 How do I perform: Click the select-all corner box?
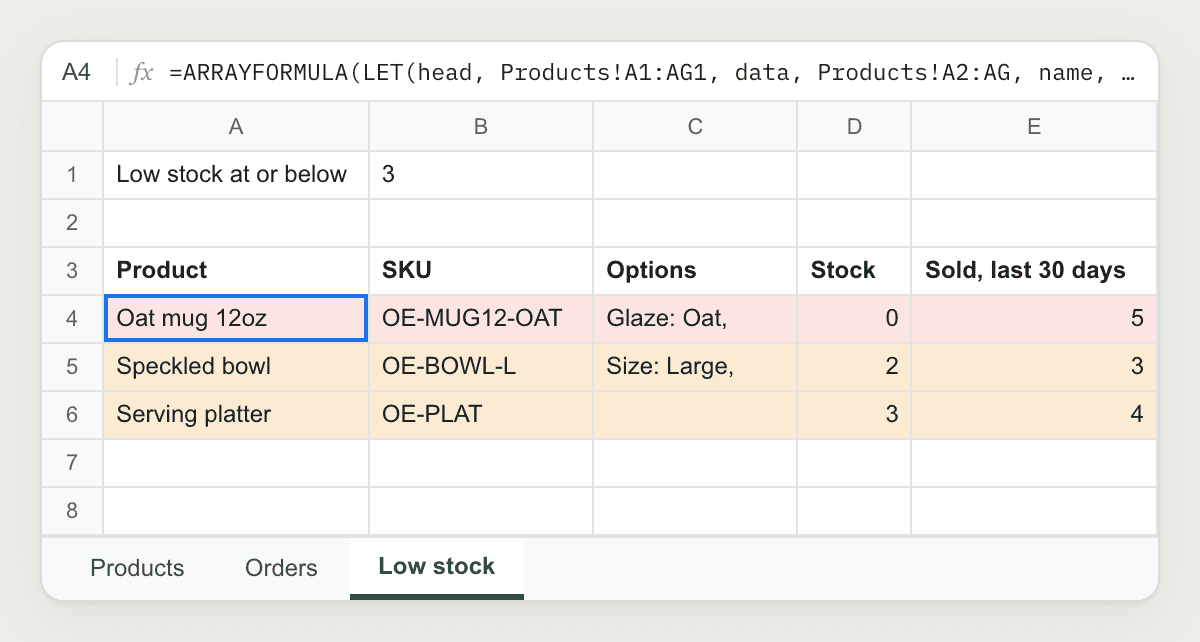pyautogui.click(x=72, y=126)
